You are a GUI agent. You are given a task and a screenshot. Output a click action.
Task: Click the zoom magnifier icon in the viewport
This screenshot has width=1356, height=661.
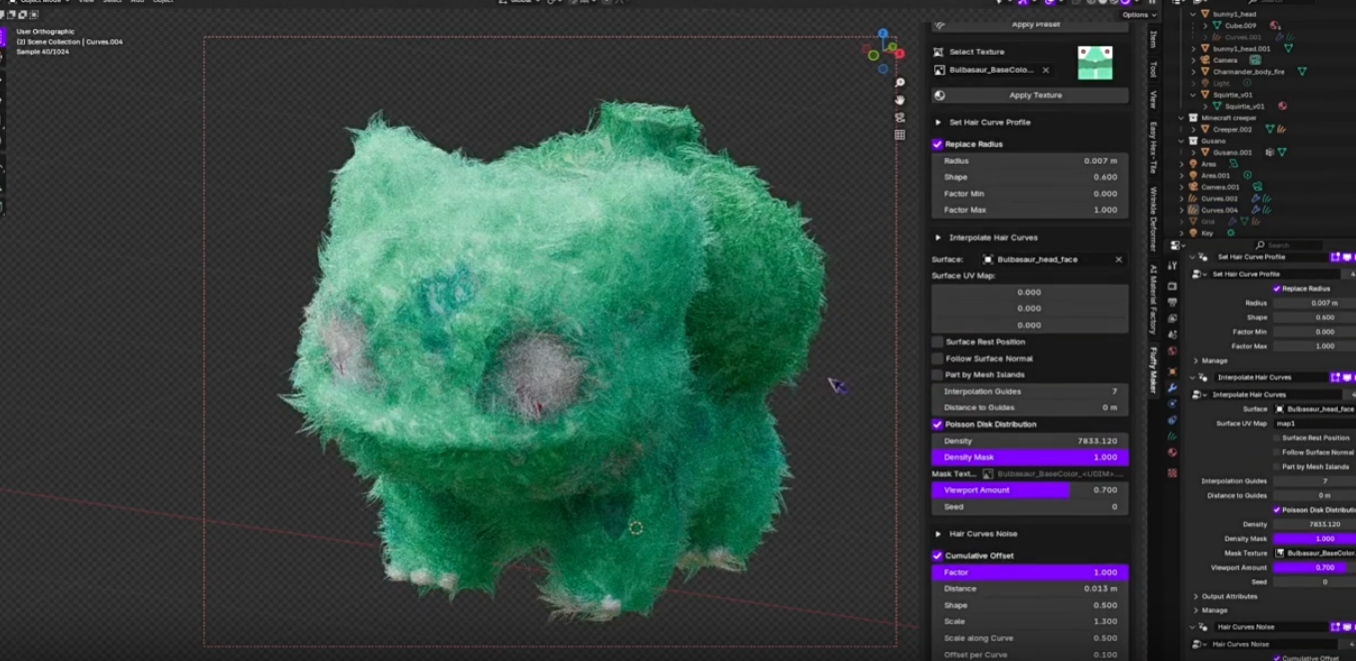coord(900,83)
